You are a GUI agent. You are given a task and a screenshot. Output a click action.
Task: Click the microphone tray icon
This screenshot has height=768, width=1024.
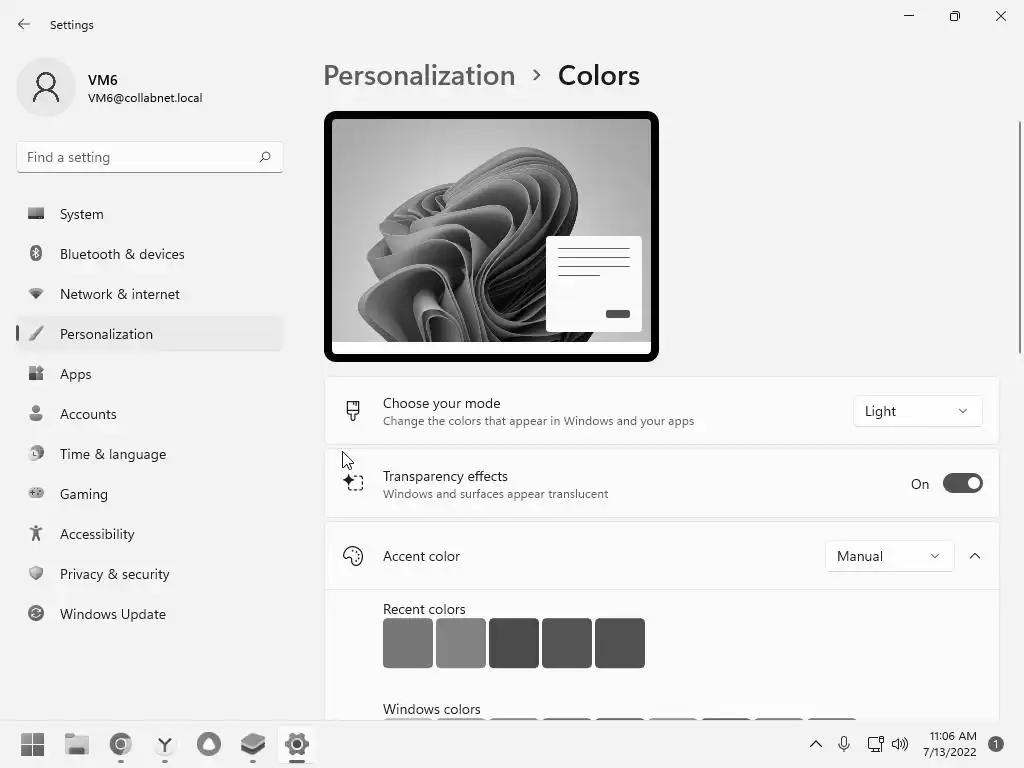click(x=844, y=744)
